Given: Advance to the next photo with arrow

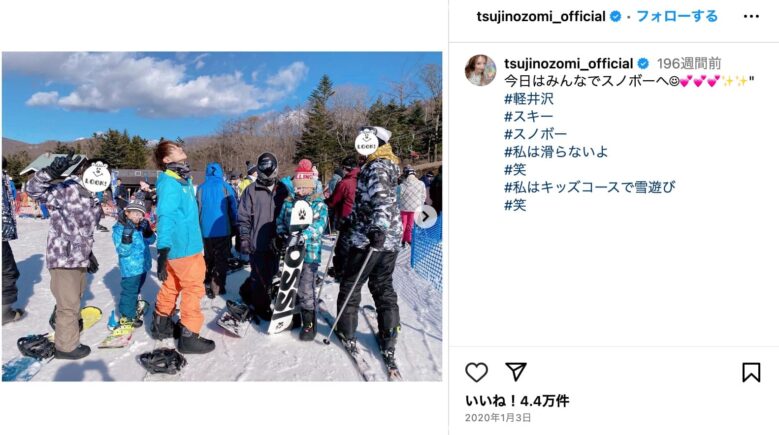Looking at the screenshot, I should click(x=426, y=217).
